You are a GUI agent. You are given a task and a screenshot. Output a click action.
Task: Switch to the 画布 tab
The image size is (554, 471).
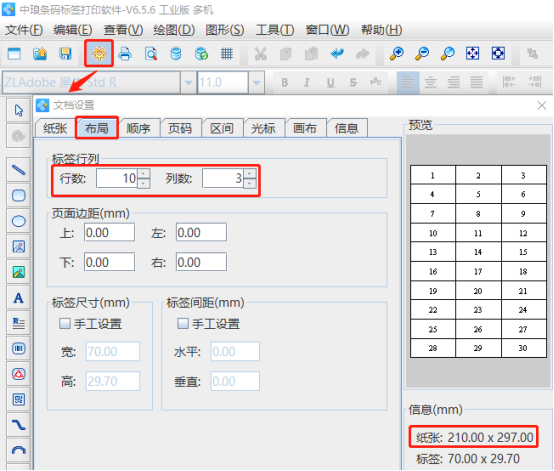[305, 128]
